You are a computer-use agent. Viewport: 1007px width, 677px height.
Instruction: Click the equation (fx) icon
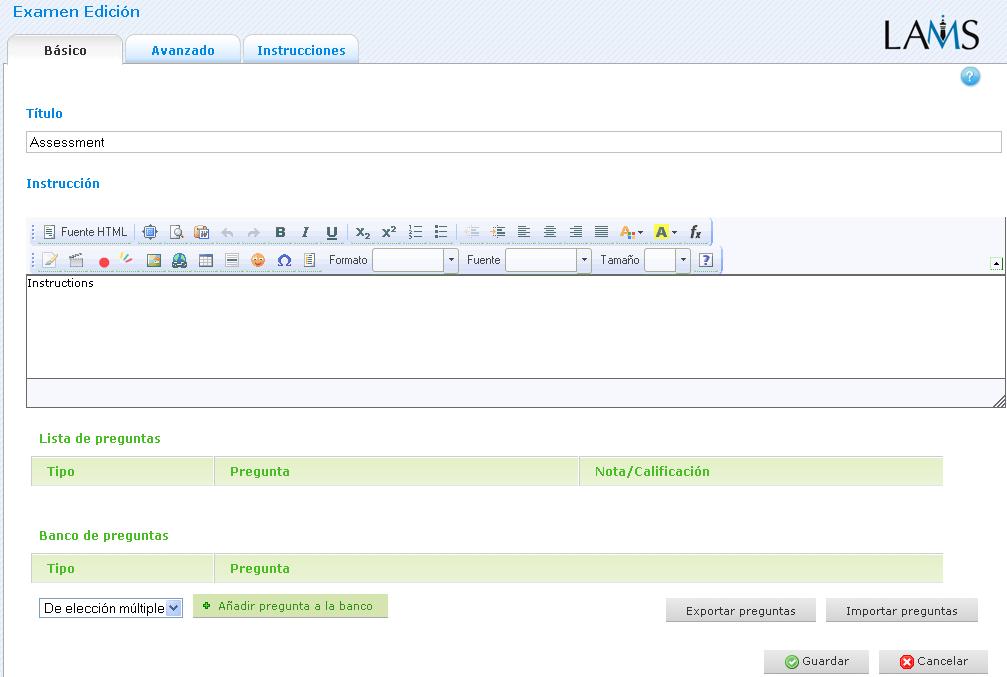click(x=696, y=232)
